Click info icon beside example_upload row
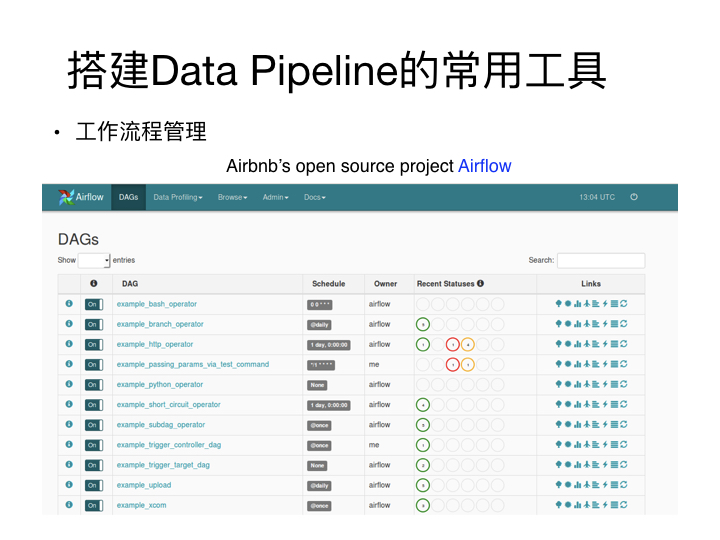 [69, 485]
